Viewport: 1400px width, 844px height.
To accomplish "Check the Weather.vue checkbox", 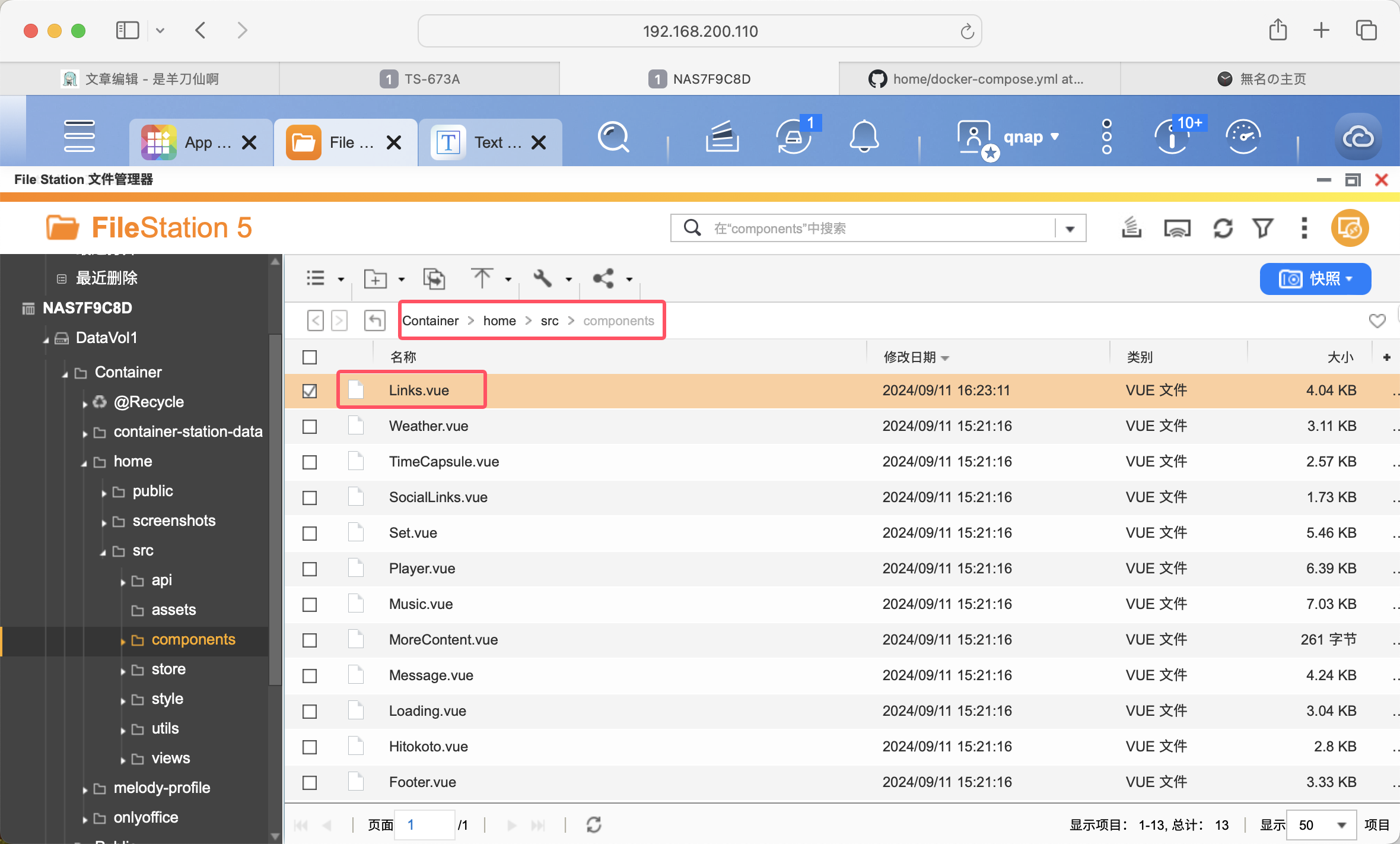I will [310, 427].
